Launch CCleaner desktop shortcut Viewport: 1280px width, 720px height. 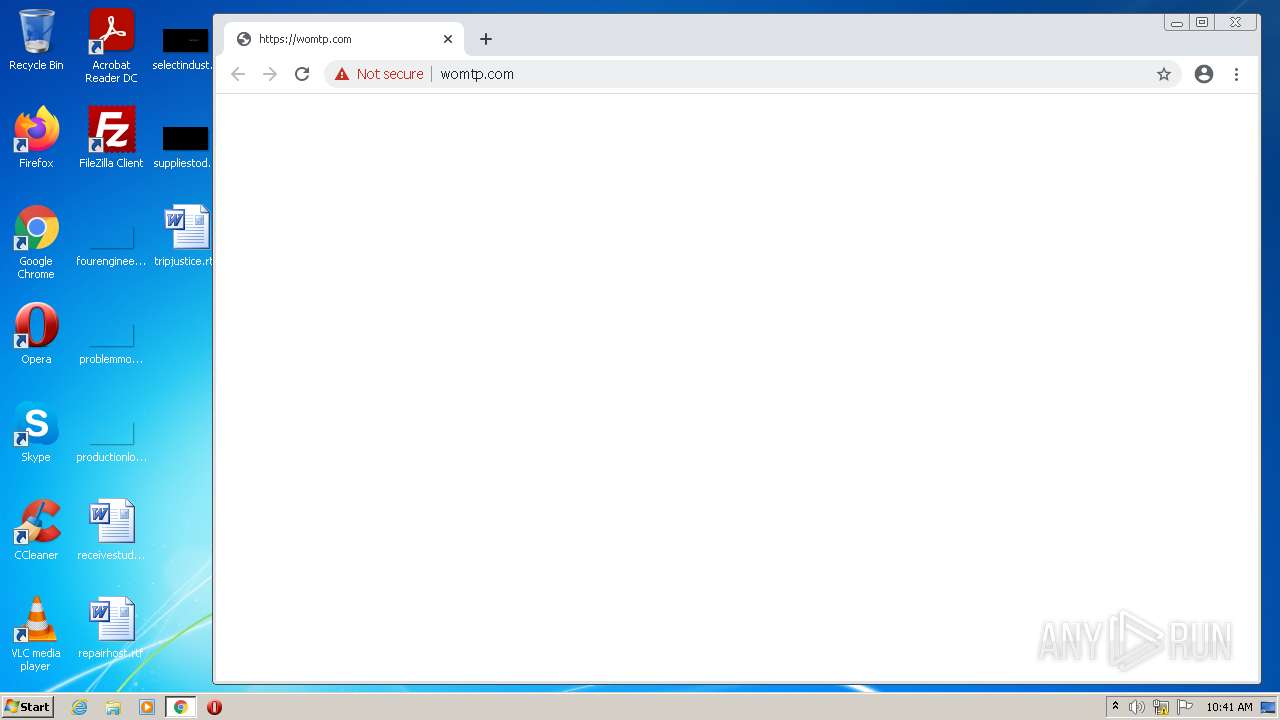pos(36,530)
